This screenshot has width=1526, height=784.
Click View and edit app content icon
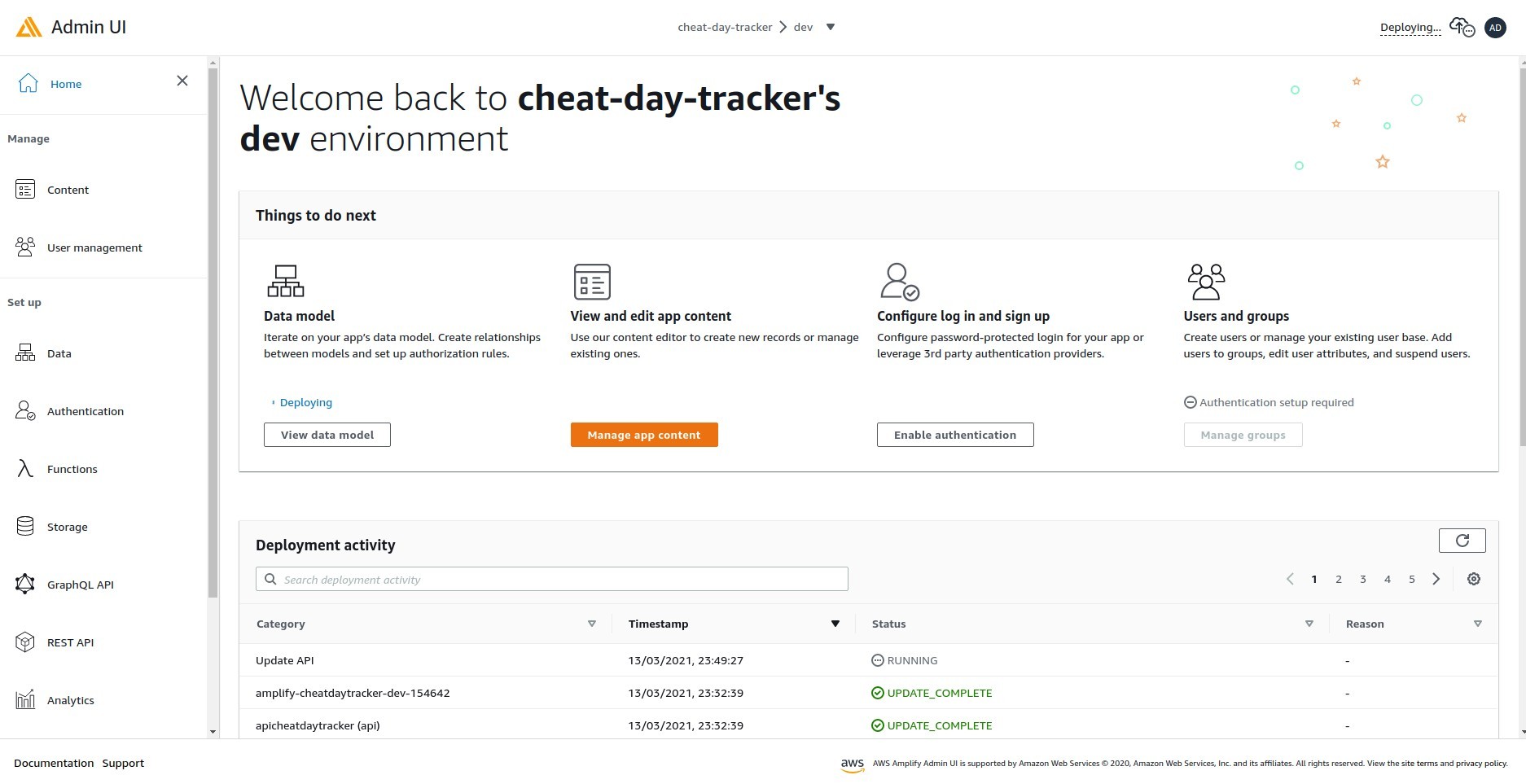(x=592, y=282)
